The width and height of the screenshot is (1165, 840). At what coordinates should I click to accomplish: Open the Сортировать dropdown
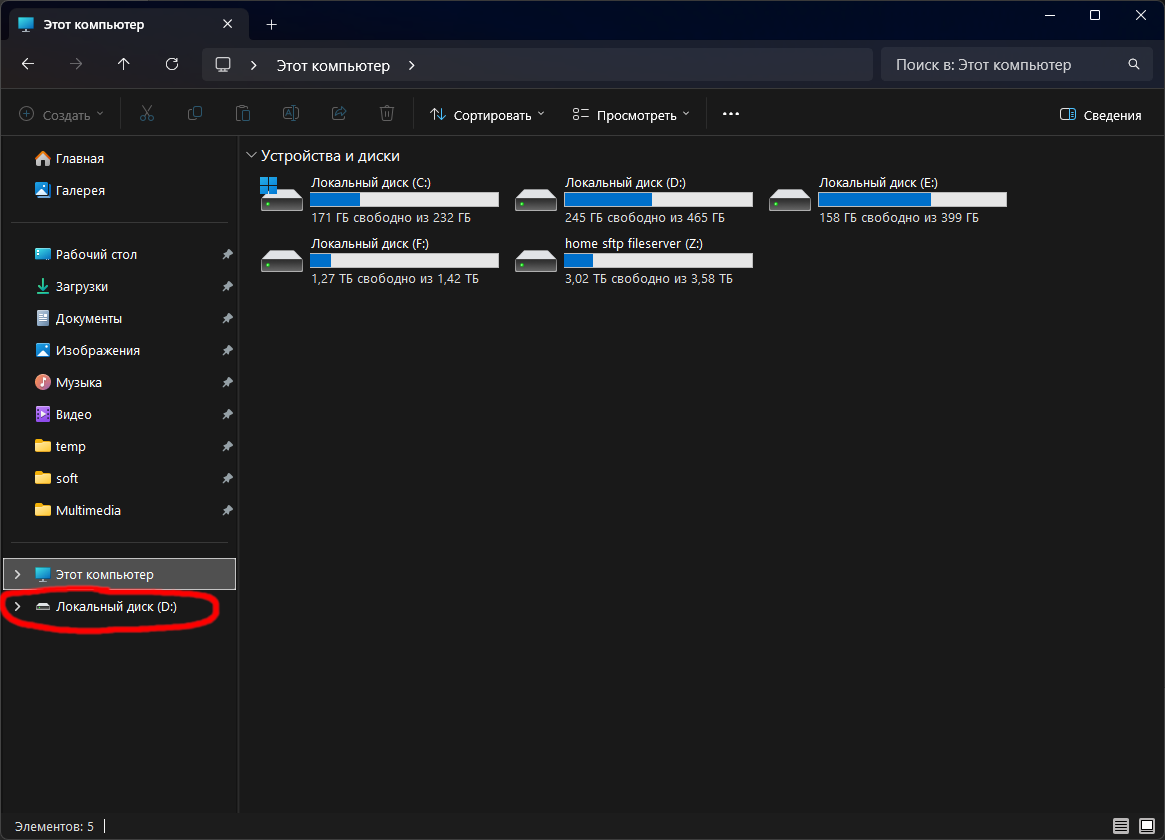[487, 114]
